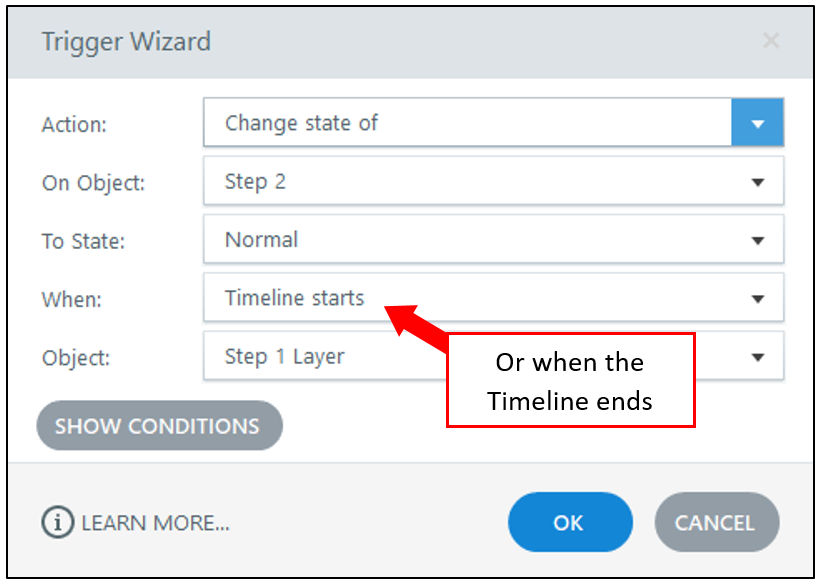
Task: Click the 'Normal' state field
Action: pos(493,239)
